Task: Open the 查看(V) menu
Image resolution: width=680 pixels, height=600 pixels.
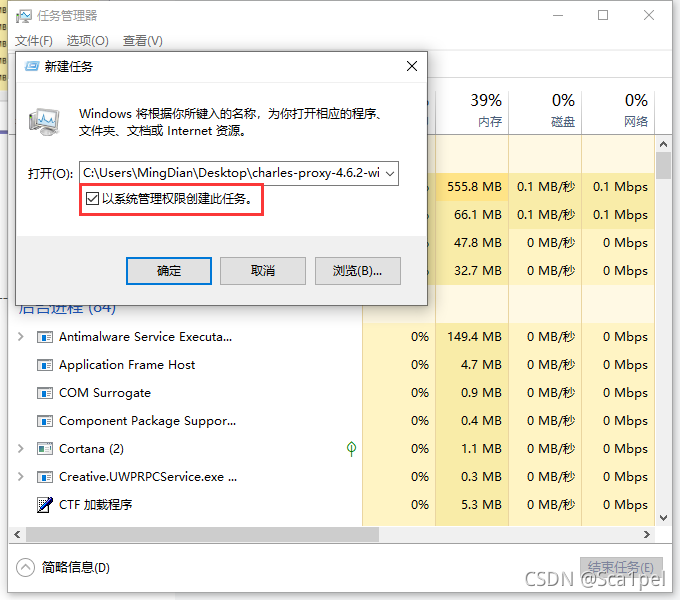Action: pyautogui.click(x=143, y=41)
